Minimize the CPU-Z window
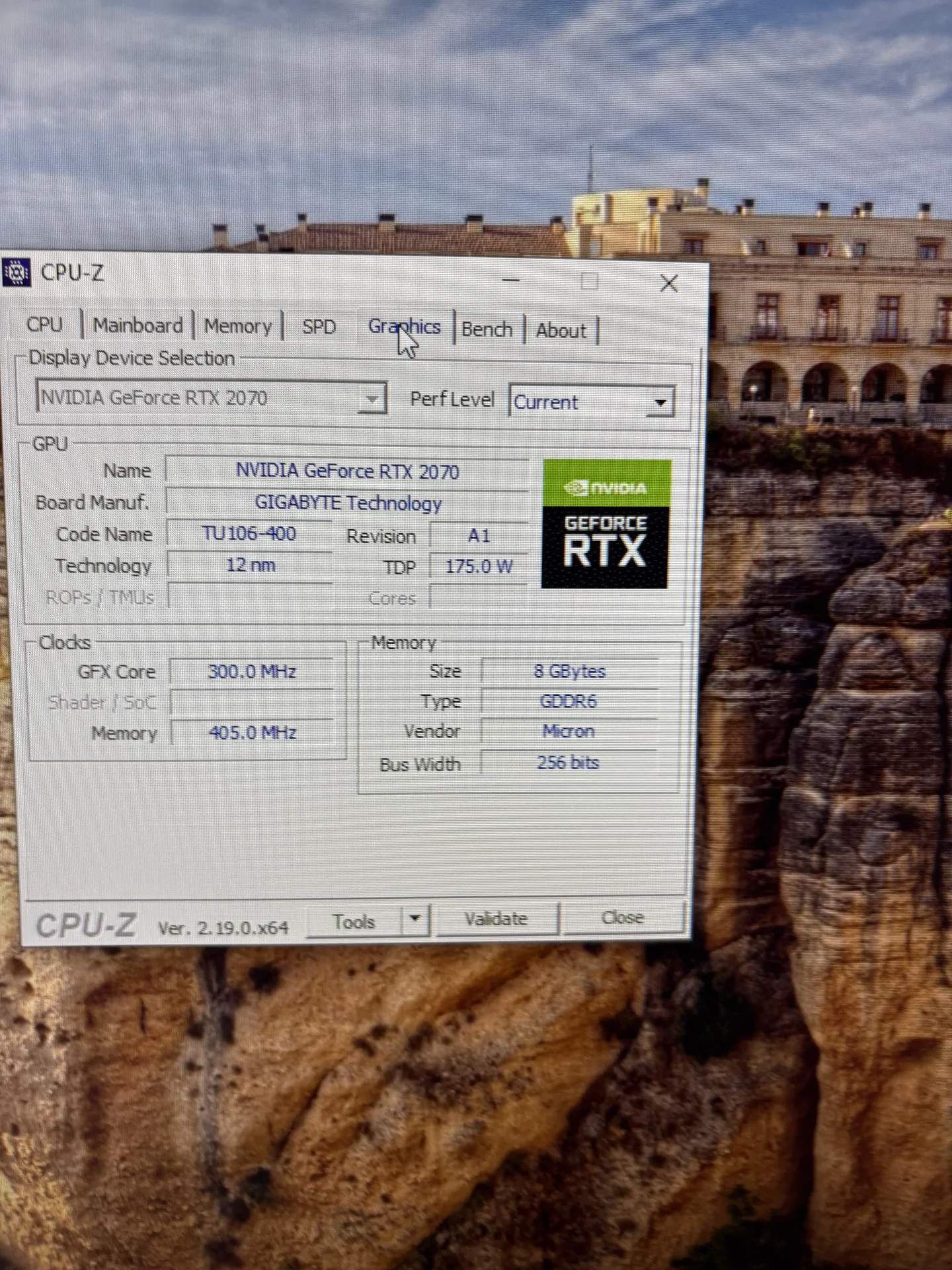 tap(510, 280)
